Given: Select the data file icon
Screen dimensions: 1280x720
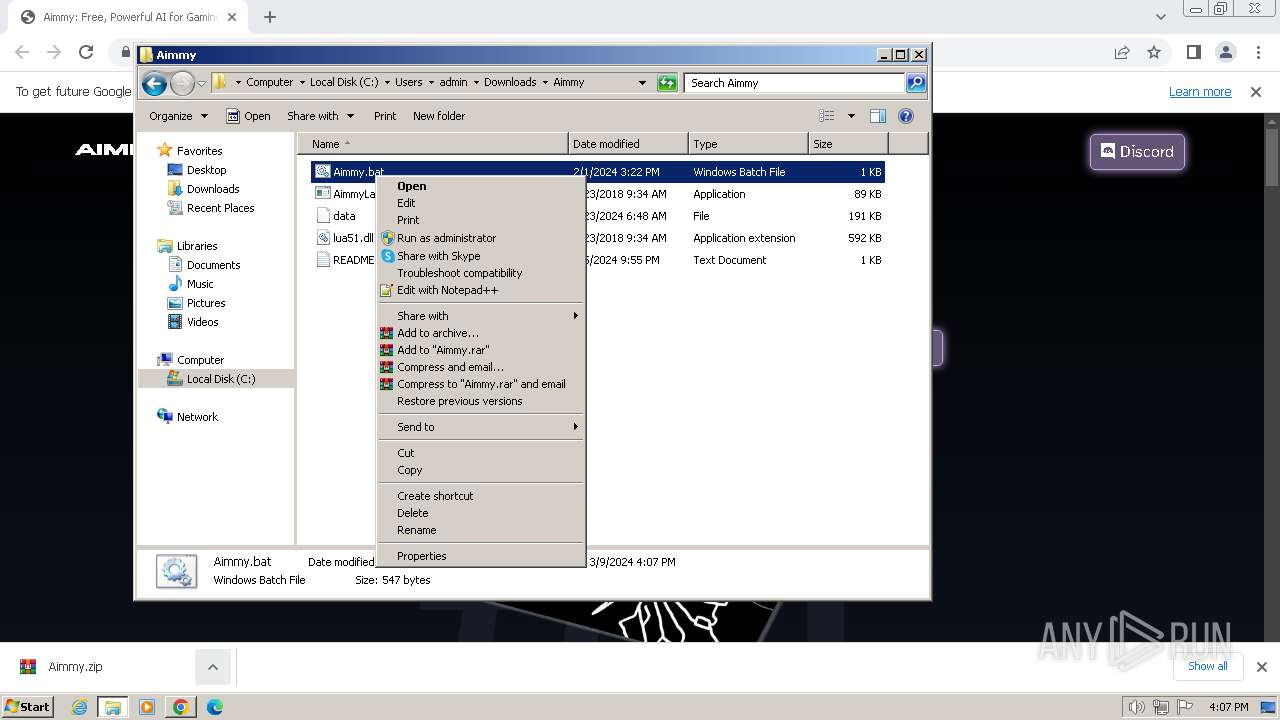Looking at the screenshot, I should (x=322, y=216).
